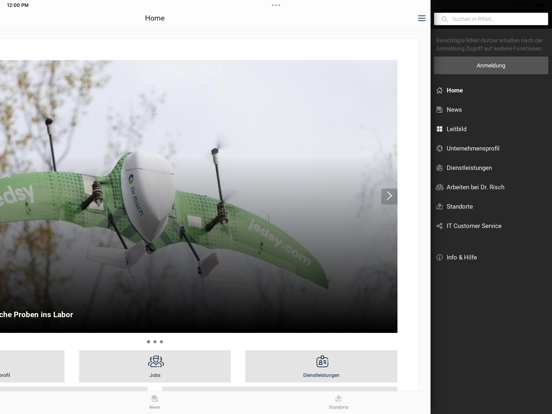Open the Anmeldung login button

491,65
